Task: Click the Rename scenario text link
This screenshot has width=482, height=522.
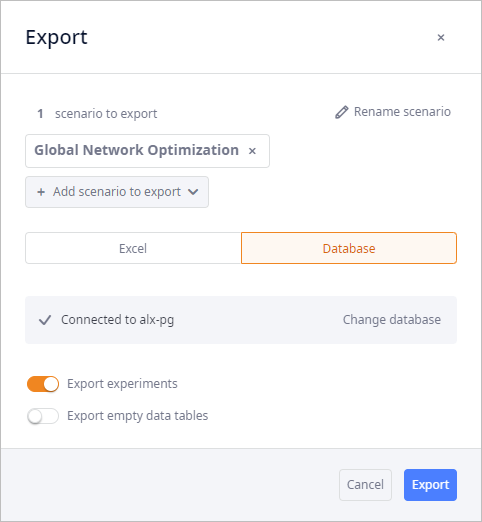Action: point(402,112)
